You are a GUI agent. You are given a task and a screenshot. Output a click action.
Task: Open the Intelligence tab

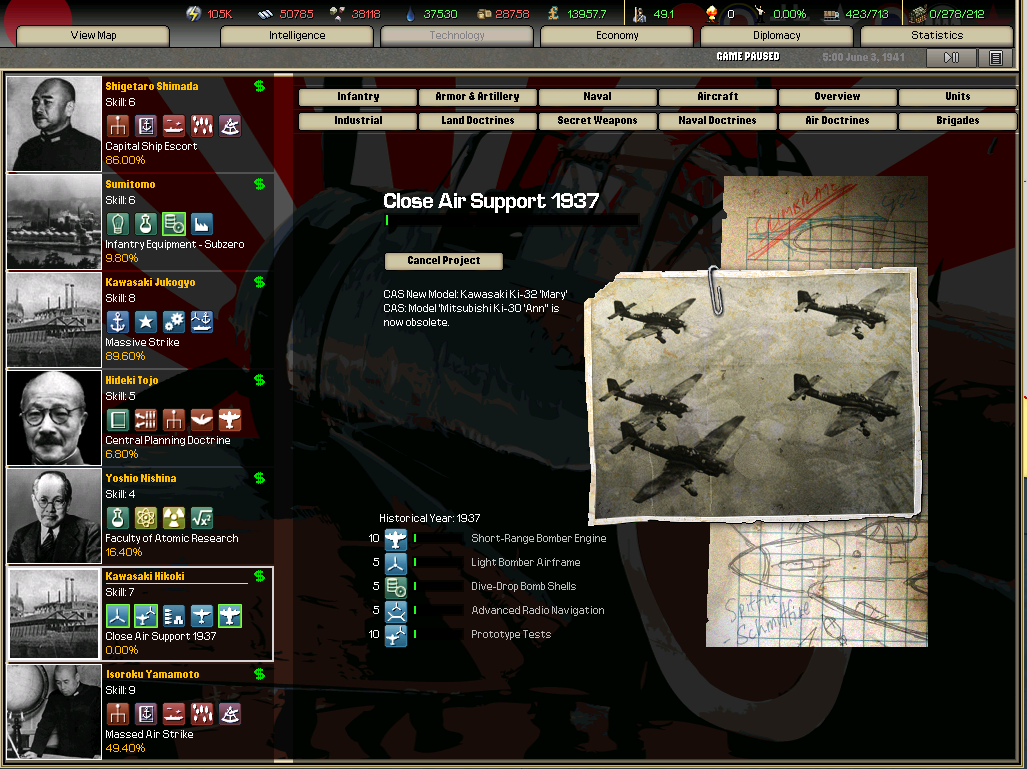(x=297, y=36)
